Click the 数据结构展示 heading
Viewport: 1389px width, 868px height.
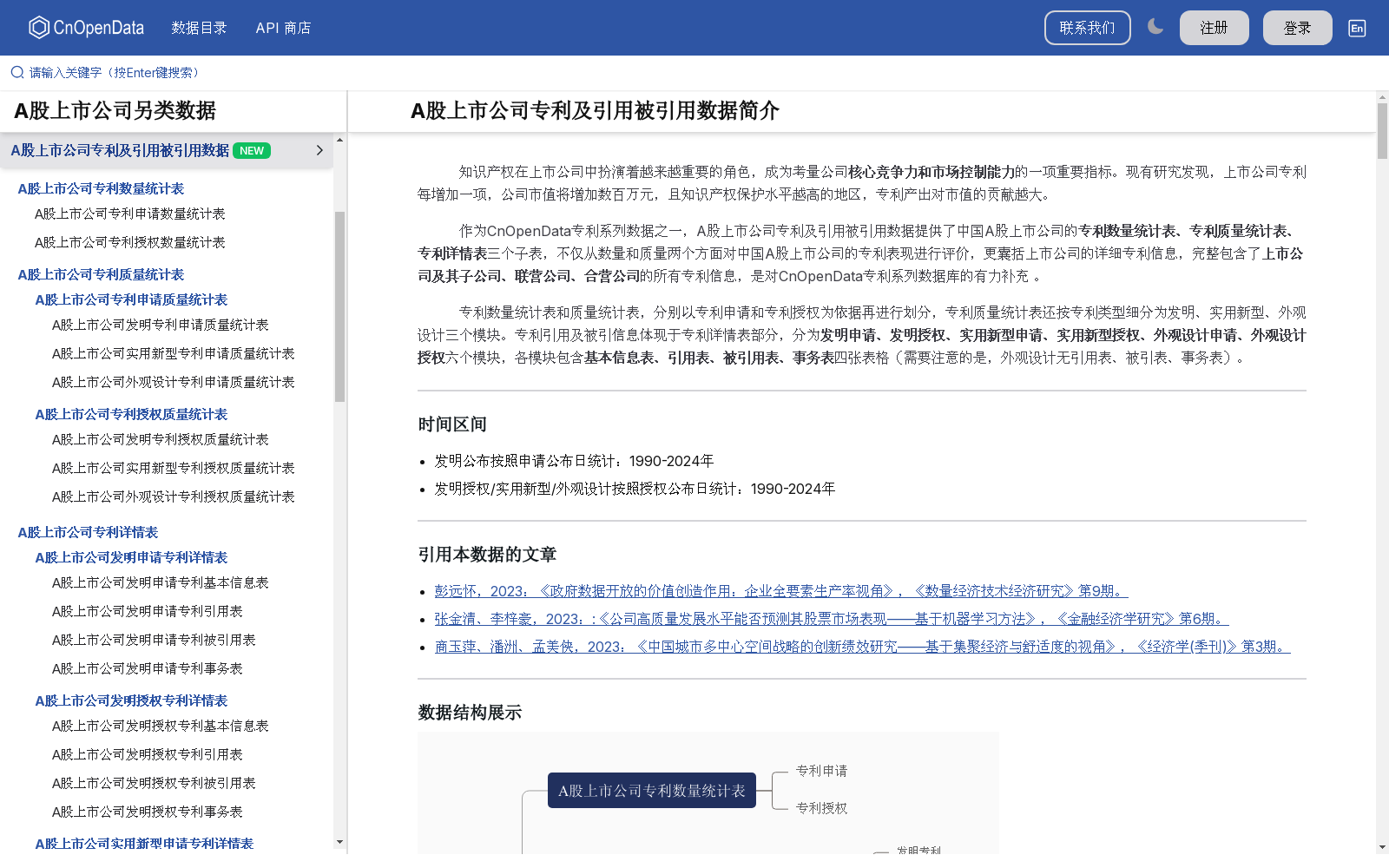[x=470, y=713]
